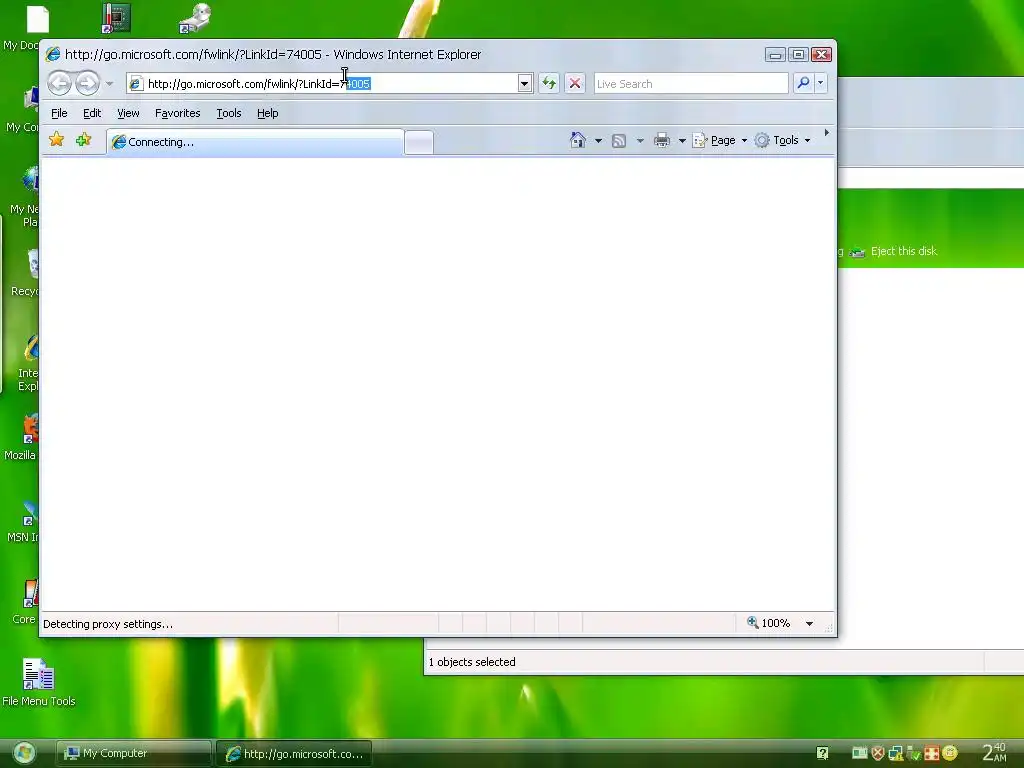This screenshot has width=1024, height=768.
Task: Select the CPU thermometer shortcut desktop icon
Action: (x=116, y=18)
